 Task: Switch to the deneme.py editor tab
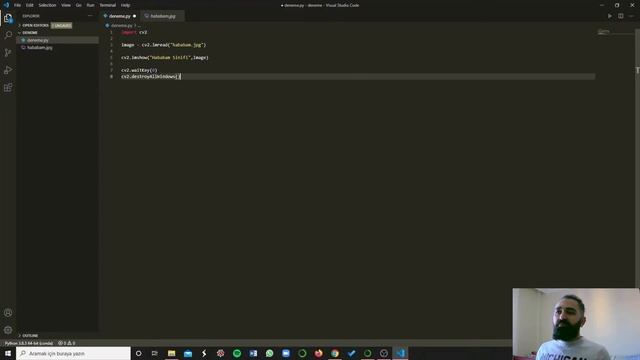click(x=120, y=16)
